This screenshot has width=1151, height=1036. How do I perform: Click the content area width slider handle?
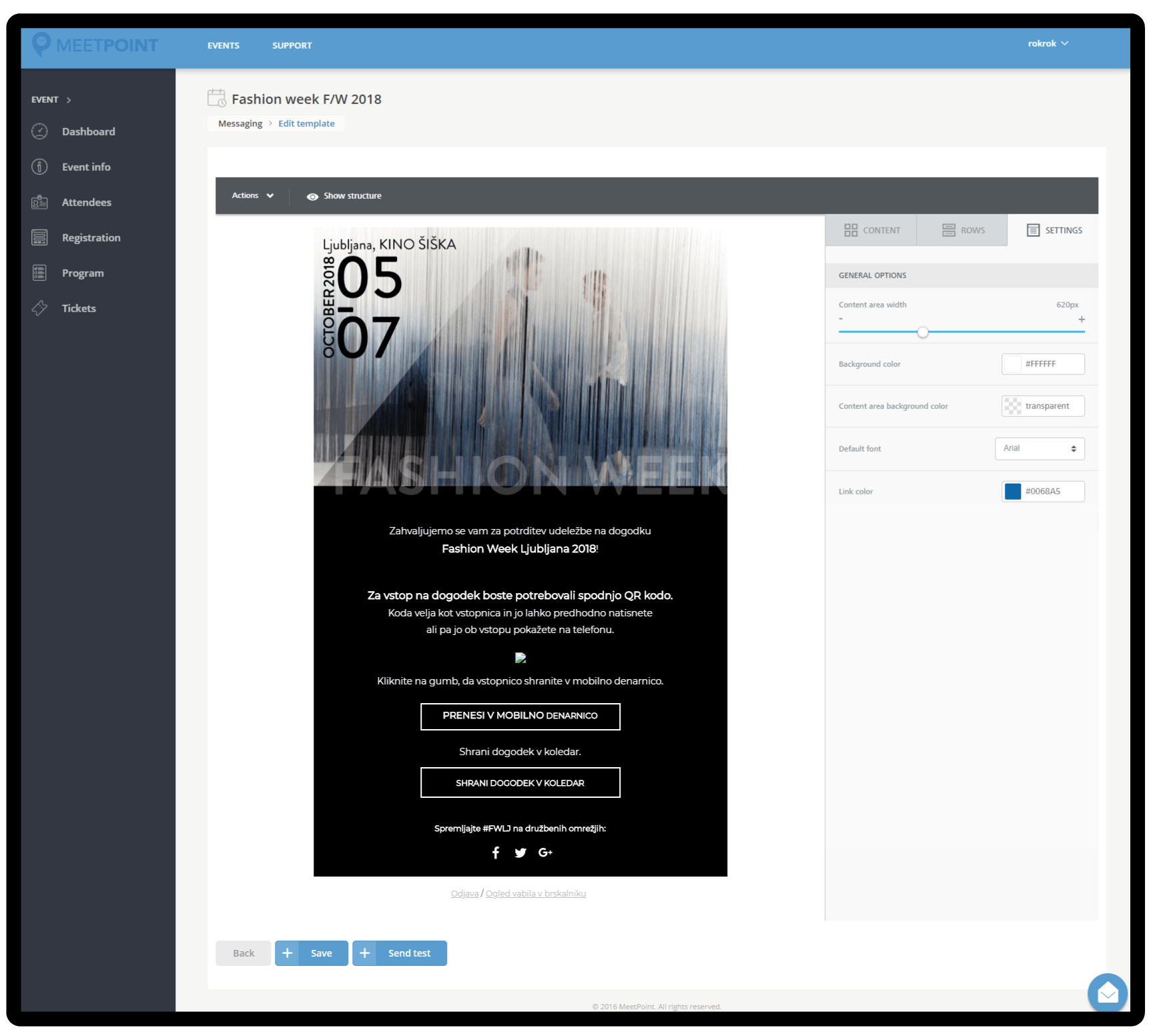pos(923,332)
